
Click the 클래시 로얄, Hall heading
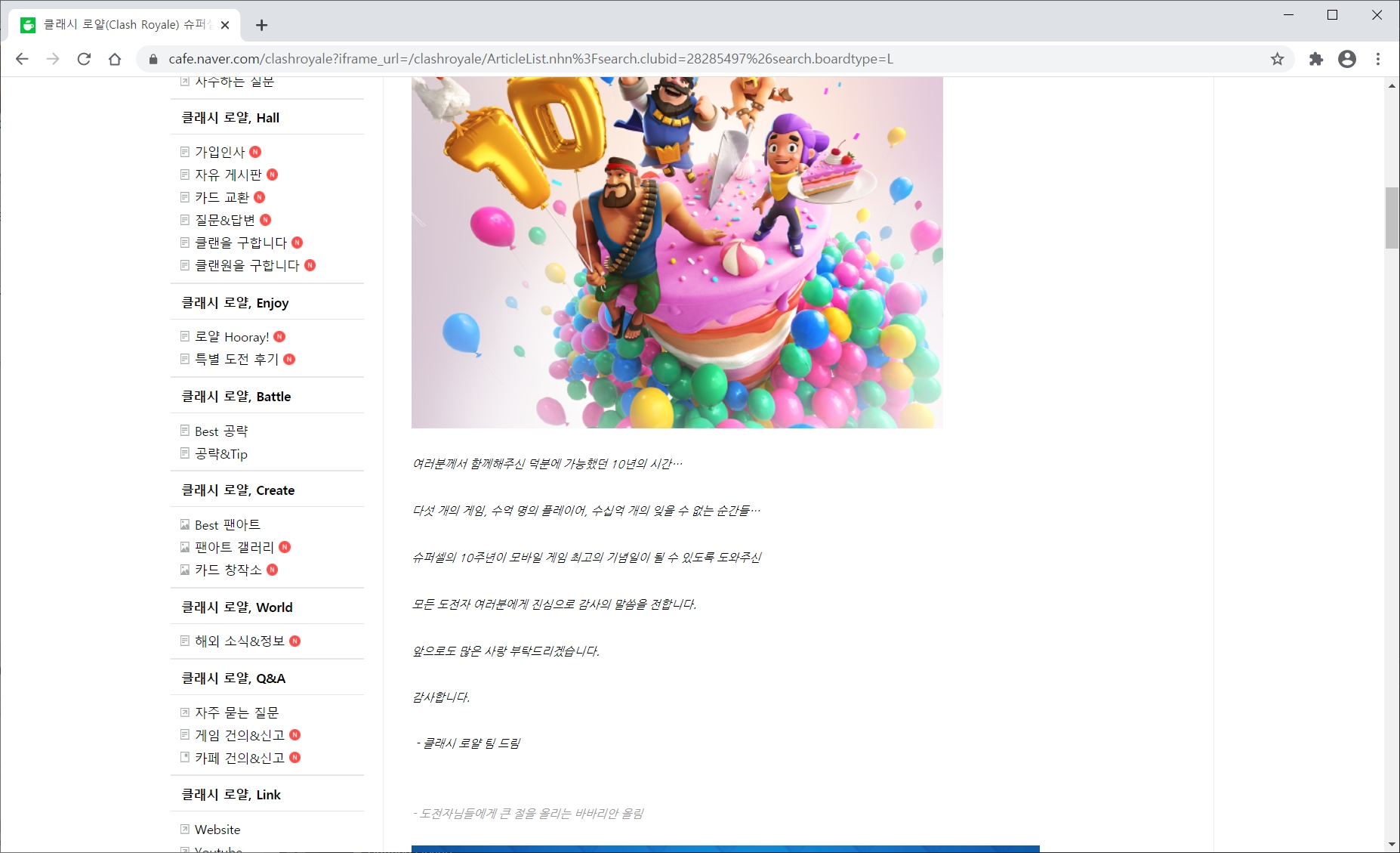pos(230,118)
